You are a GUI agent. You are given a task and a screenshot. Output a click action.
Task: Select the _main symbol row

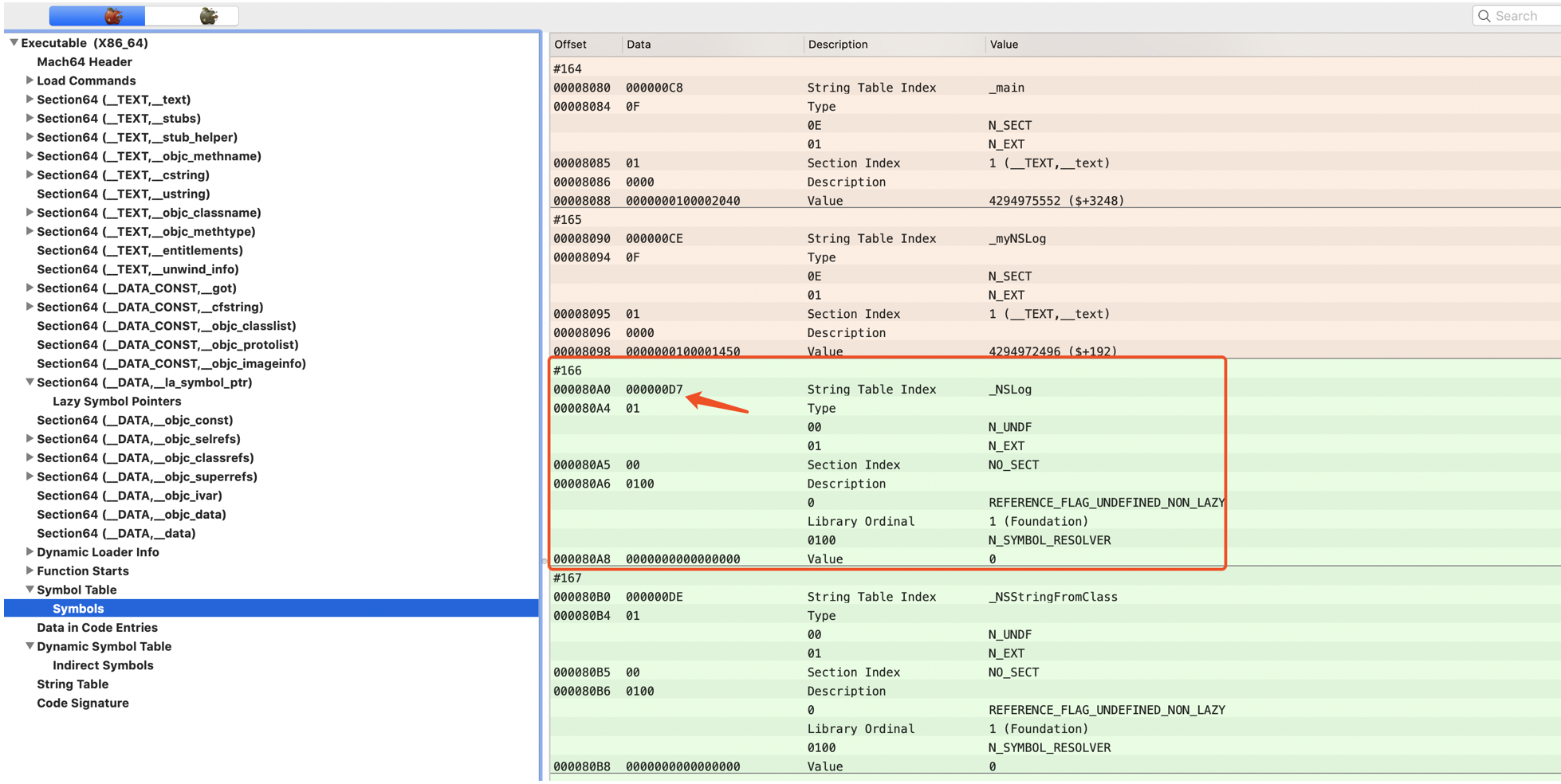click(1055, 88)
